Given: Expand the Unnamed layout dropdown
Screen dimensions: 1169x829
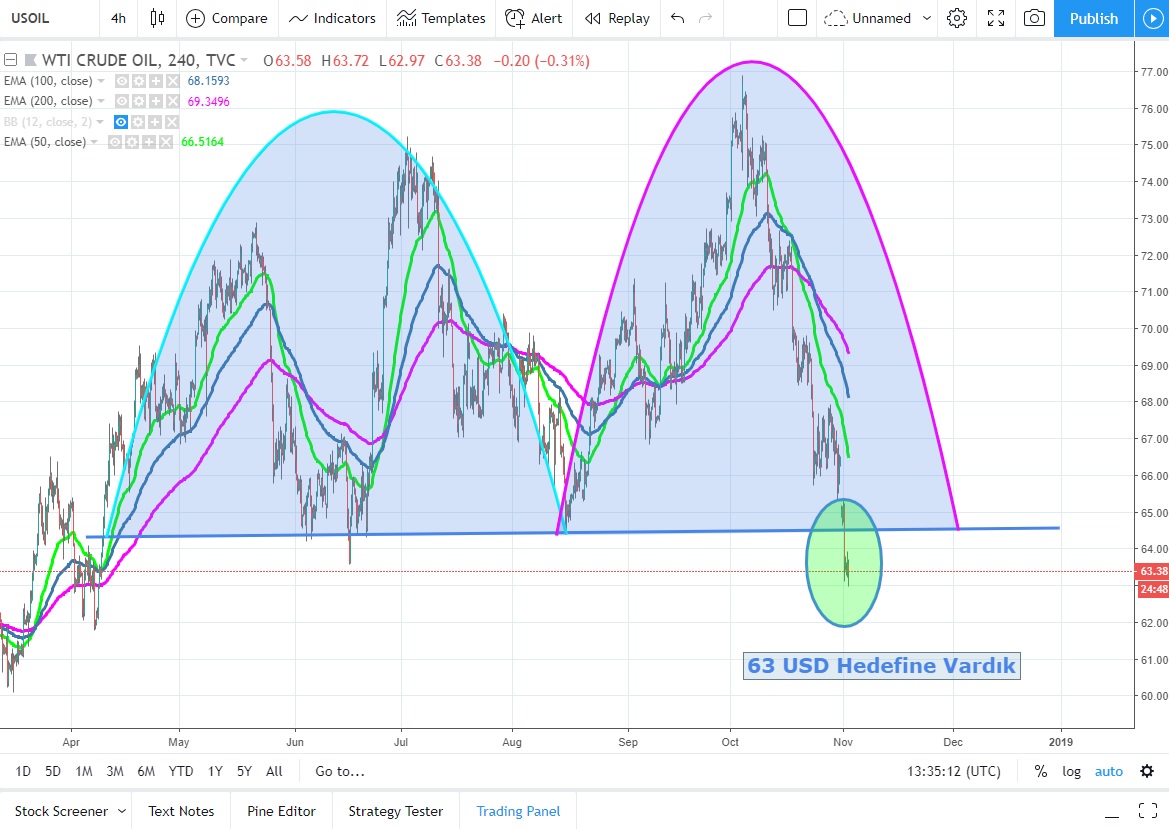Looking at the screenshot, I should [x=926, y=18].
